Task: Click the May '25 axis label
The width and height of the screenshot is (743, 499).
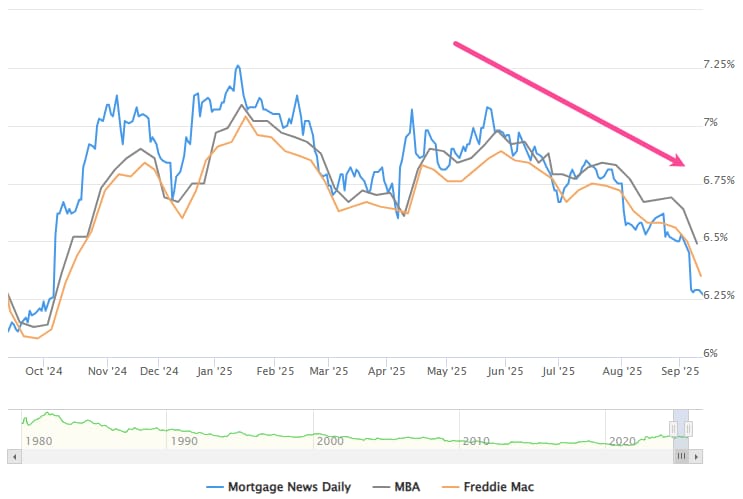Action: [x=447, y=371]
